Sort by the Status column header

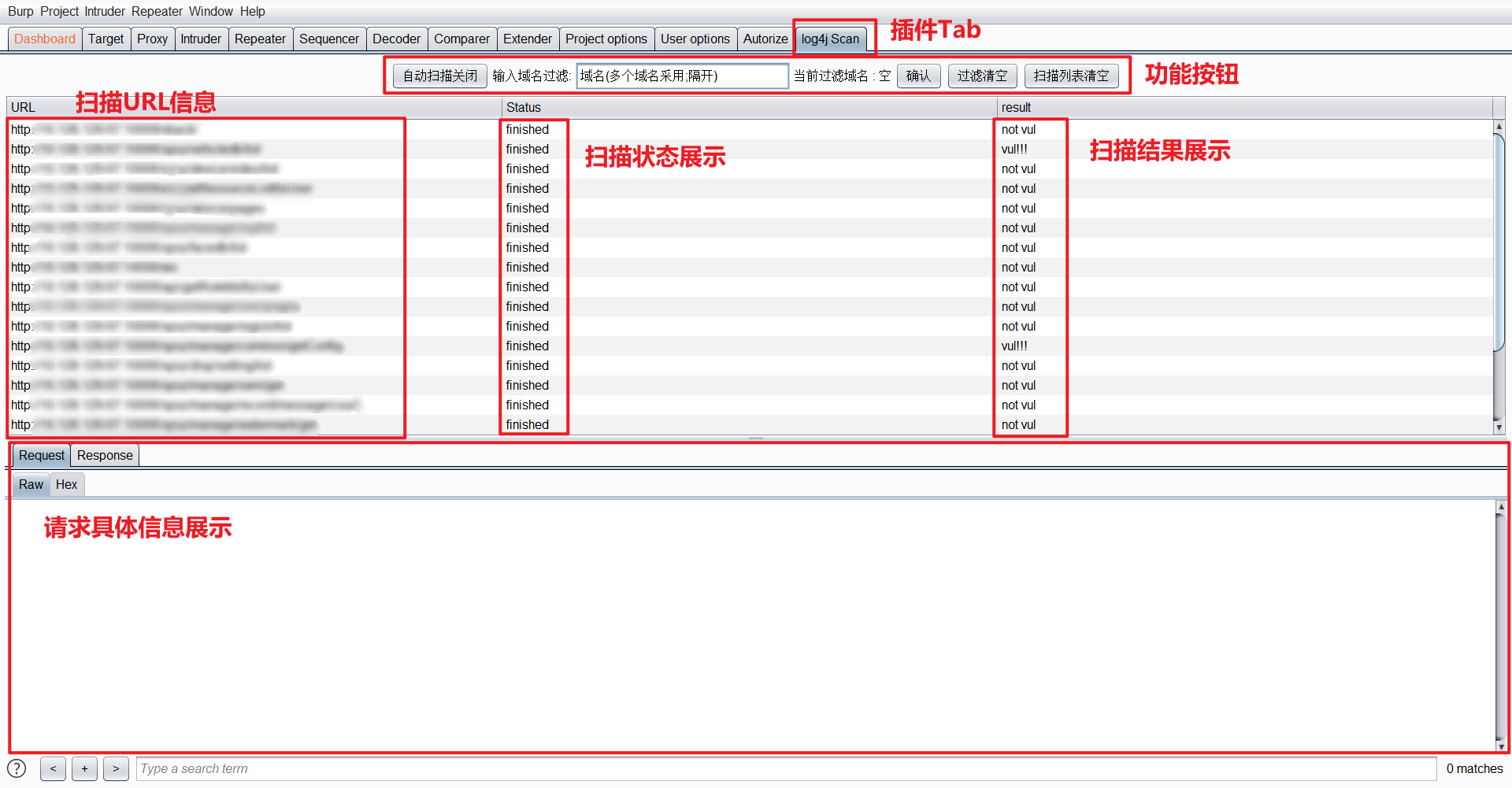coord(749,108)
